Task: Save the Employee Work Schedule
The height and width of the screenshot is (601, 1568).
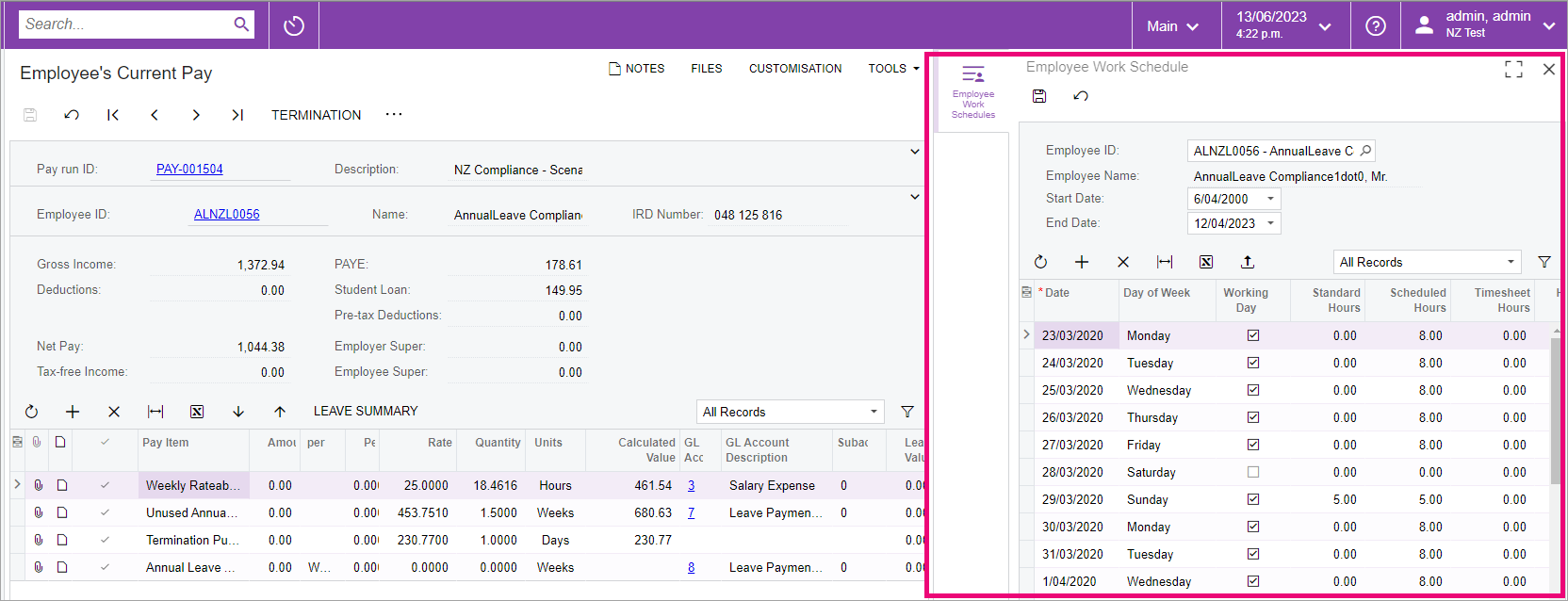Action: [x=1039, y=96]
